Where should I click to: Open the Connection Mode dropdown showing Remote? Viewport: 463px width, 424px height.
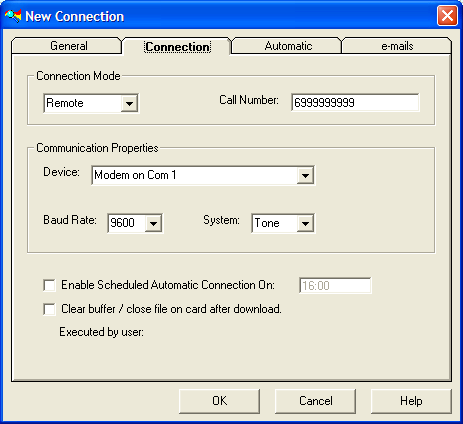click(91, 103)
